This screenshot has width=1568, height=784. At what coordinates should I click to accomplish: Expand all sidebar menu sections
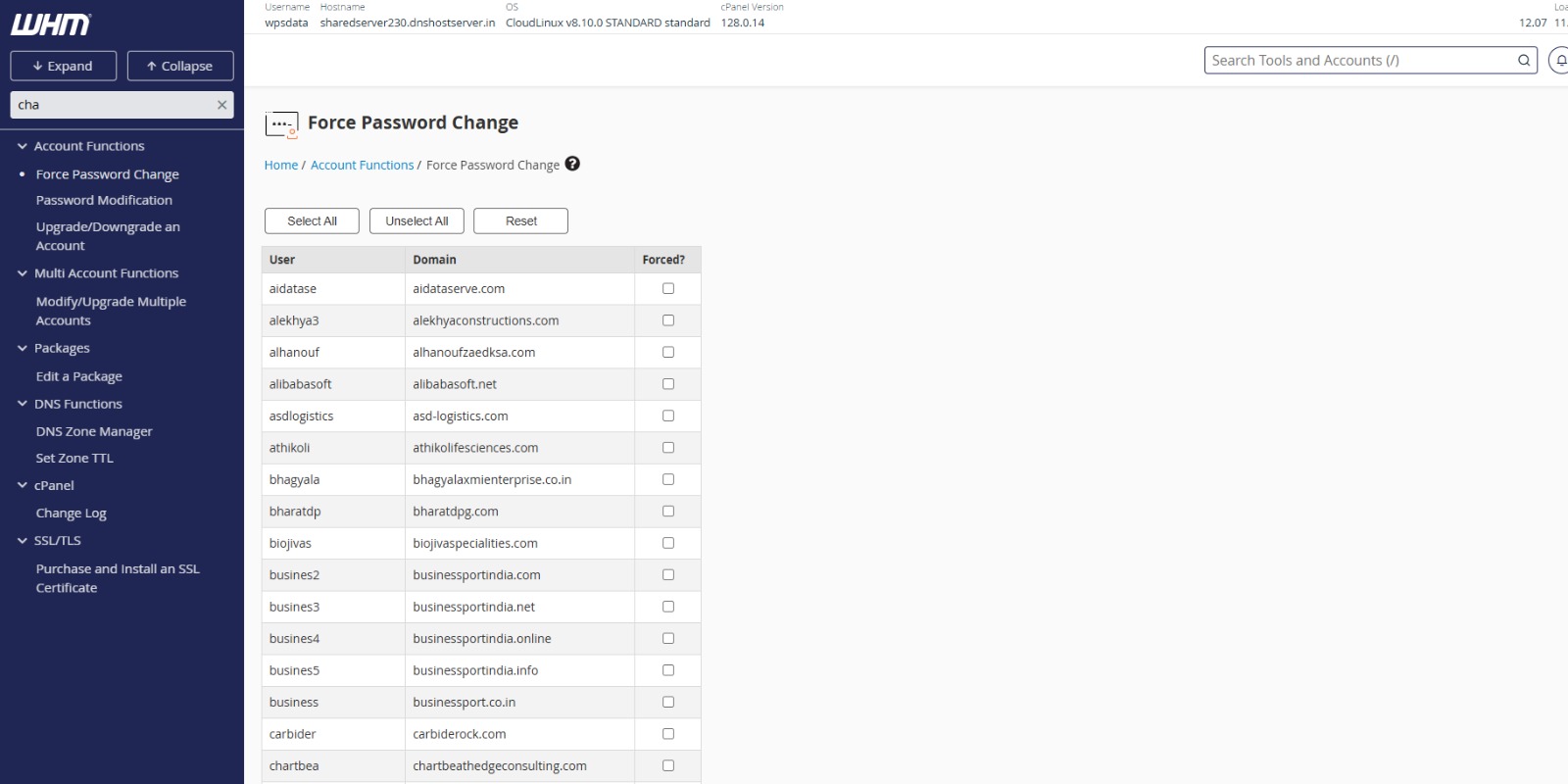(63, 66)
